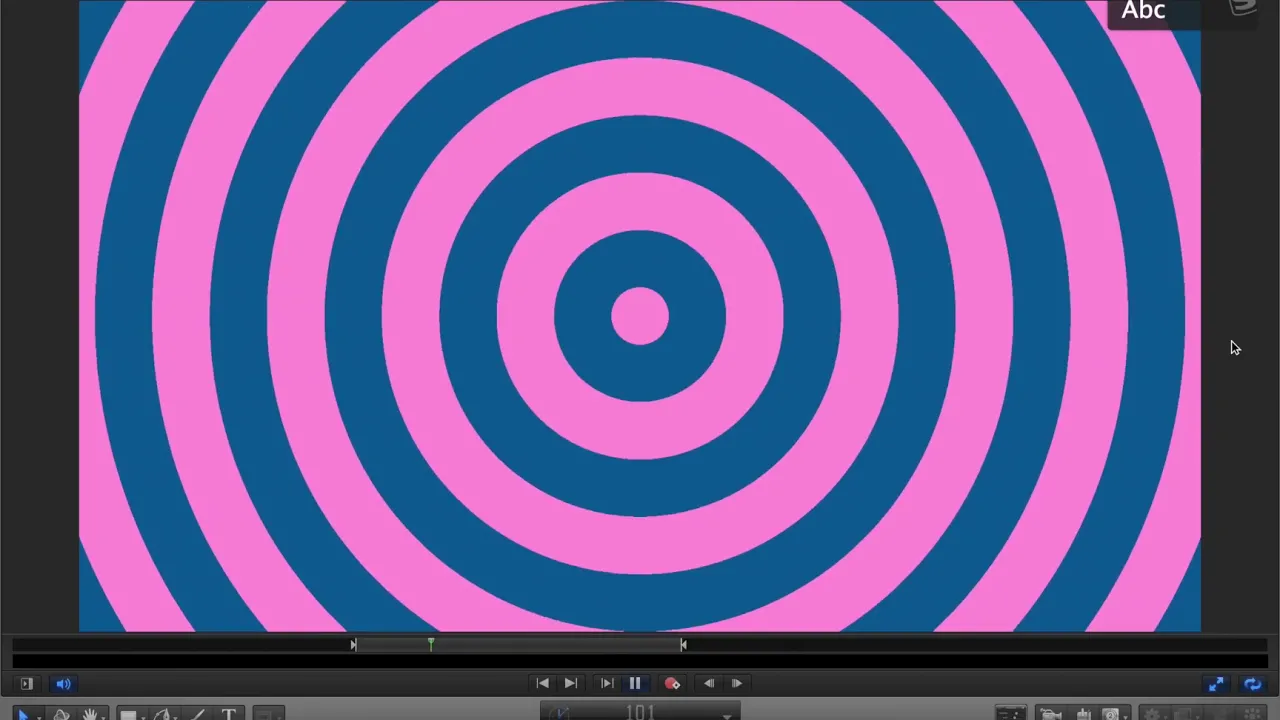Move the green playhead marker
Image resolution: width=1280 pixels, height=720 pixels.
[x=431, y=645]
